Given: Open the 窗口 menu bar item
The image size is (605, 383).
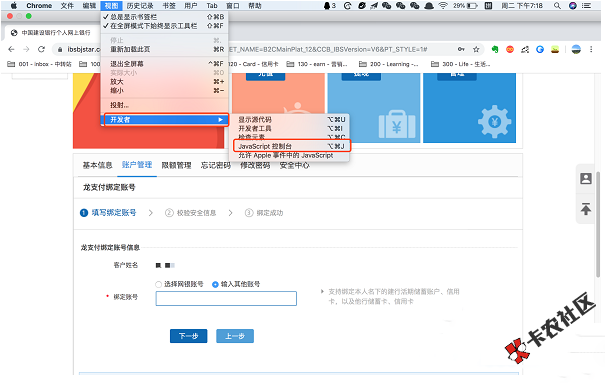Looking at the screenshot, I should (232, 6).
